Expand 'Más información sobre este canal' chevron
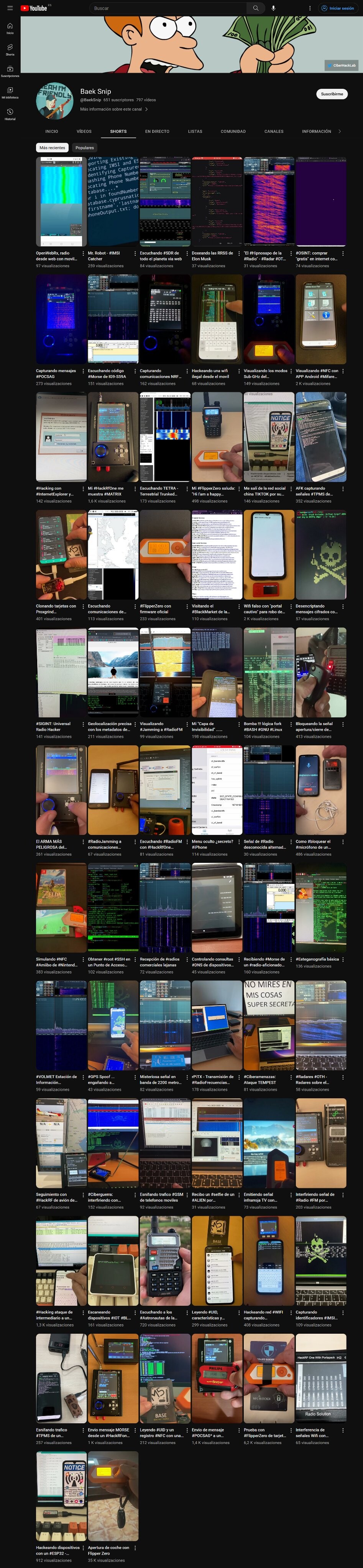The image size is (363, 1568). (146, 109)
